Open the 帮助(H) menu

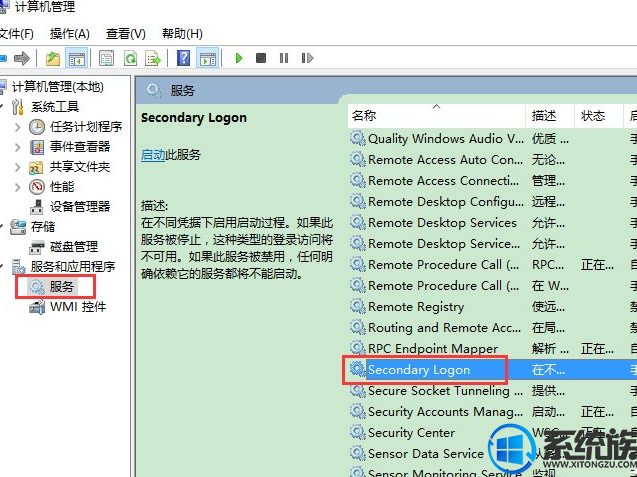(x=182, y=33)
